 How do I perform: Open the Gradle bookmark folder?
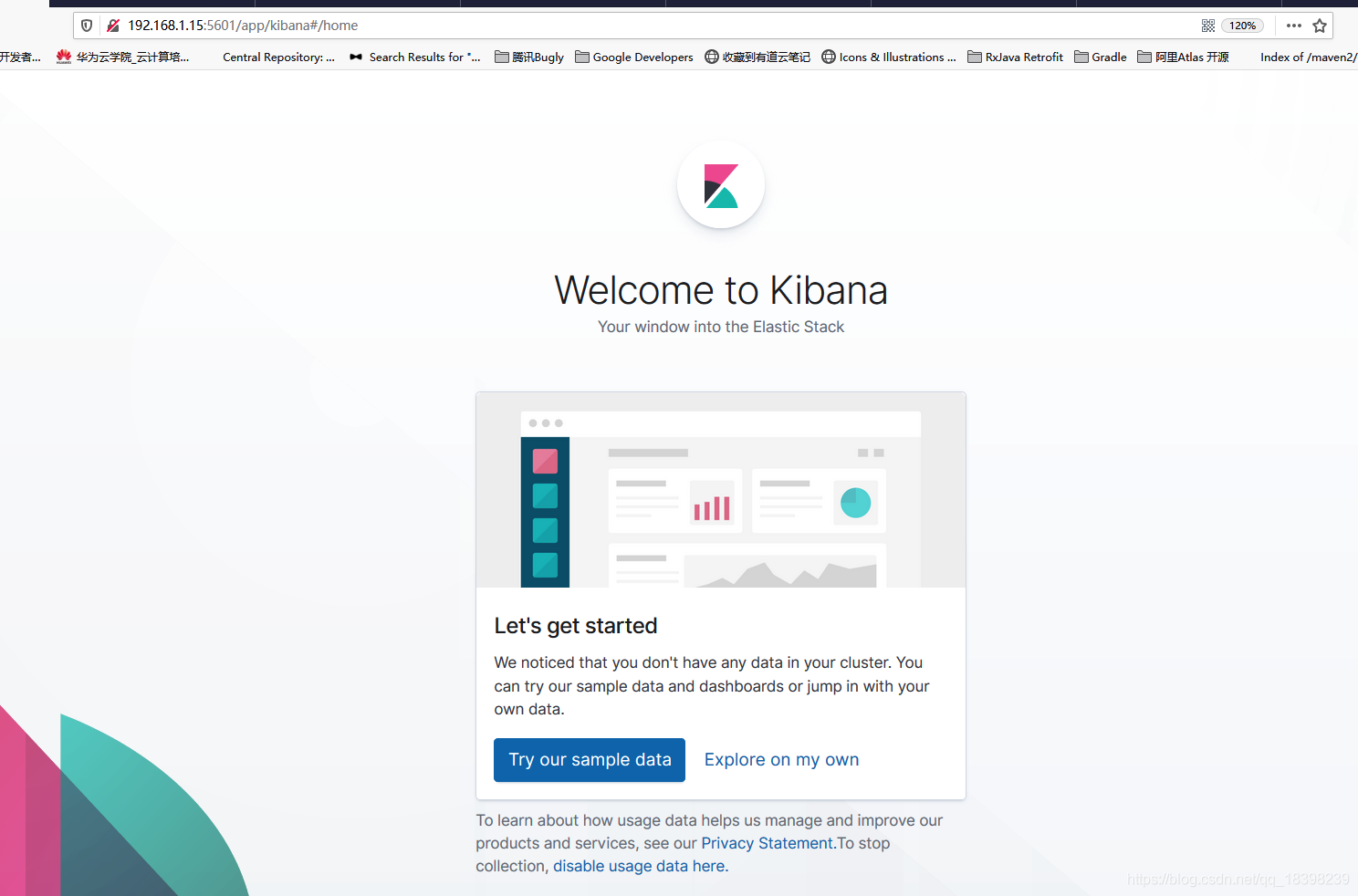[x=1101, y=57]
